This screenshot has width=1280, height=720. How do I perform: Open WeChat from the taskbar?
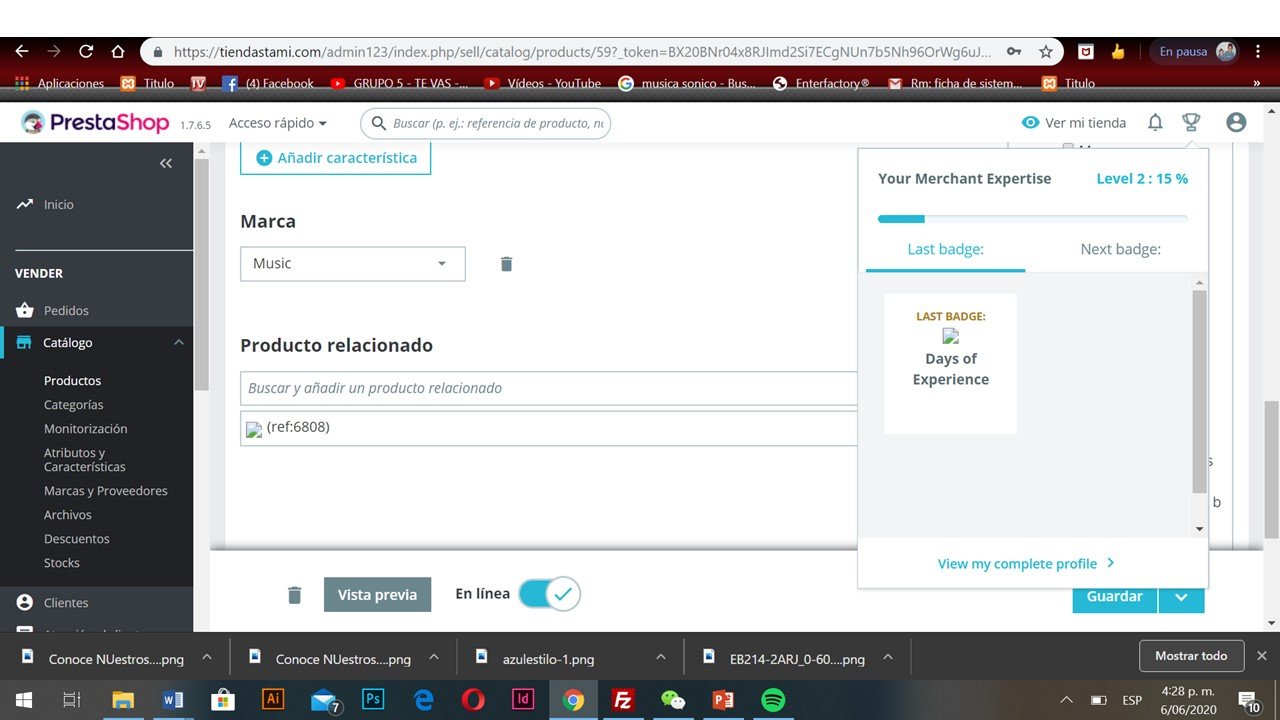click(x=673, y=700)
